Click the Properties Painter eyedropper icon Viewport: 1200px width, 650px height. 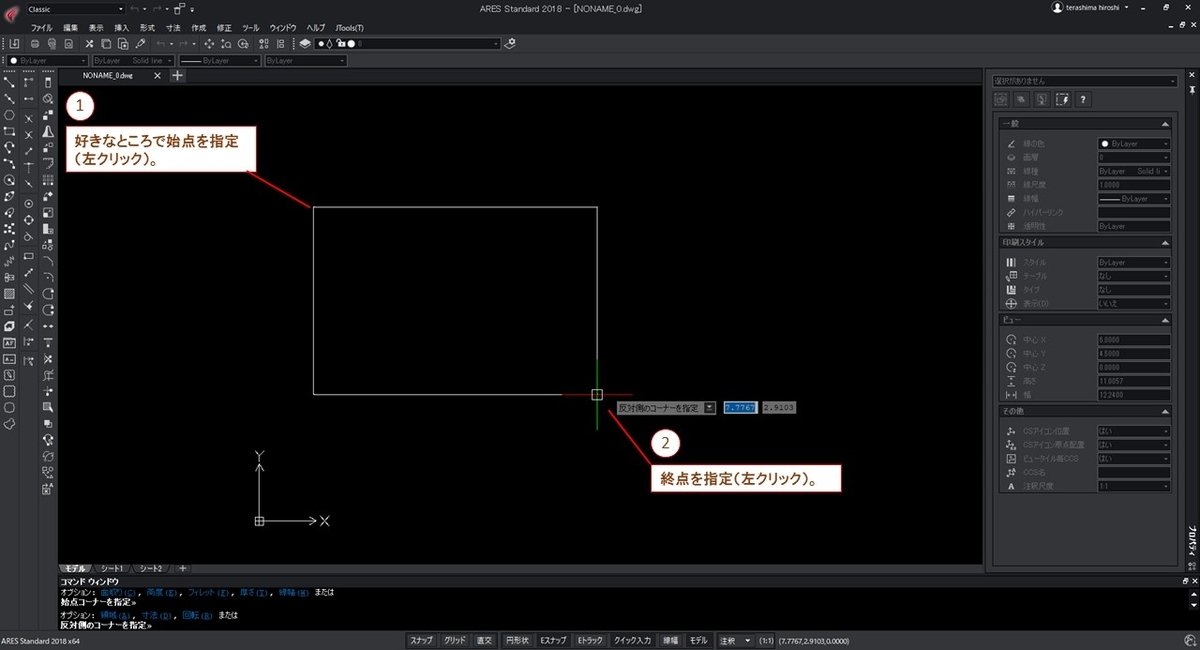click(140, 44)
